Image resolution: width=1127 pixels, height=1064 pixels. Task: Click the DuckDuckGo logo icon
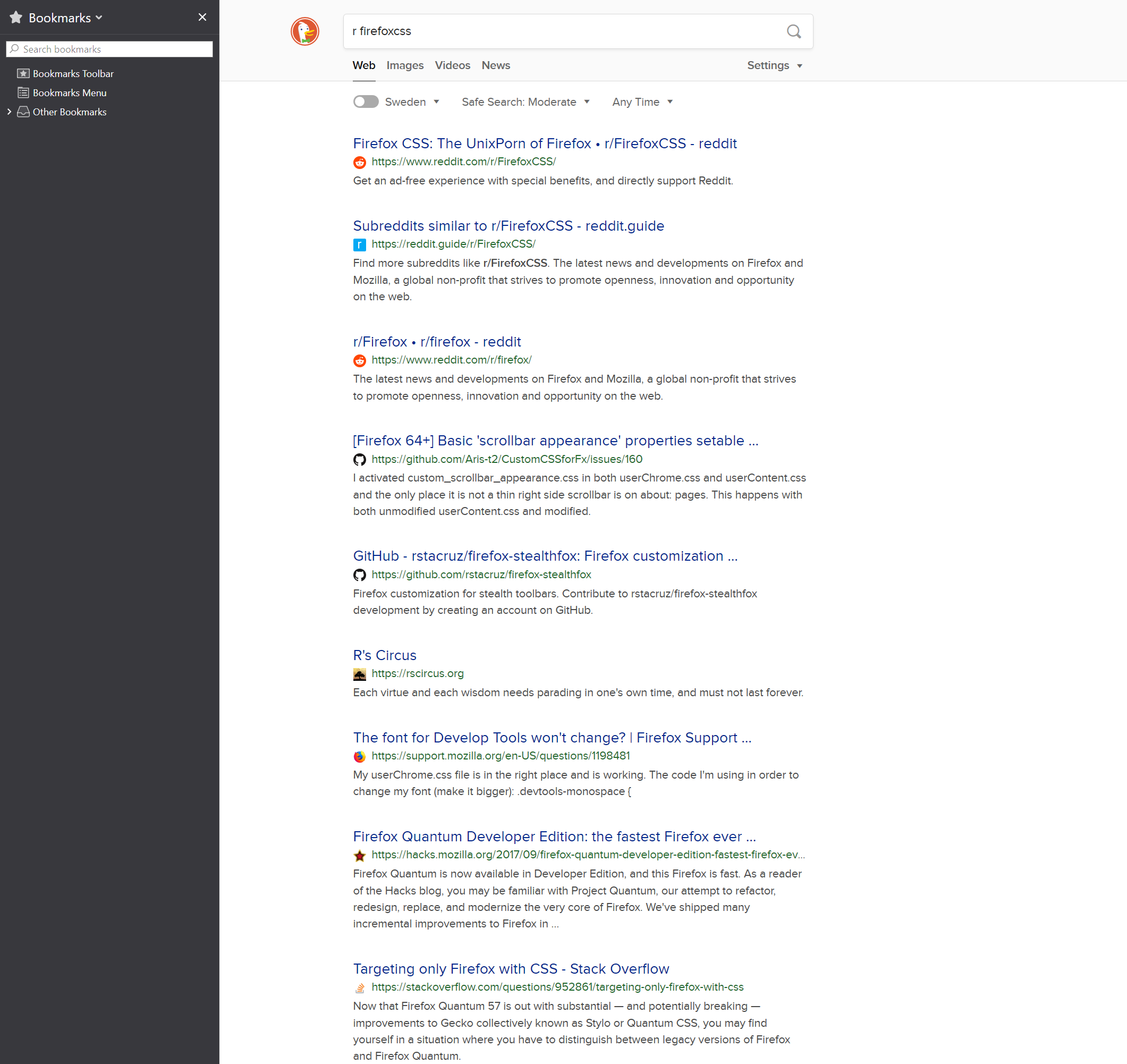tap(305, 31)
